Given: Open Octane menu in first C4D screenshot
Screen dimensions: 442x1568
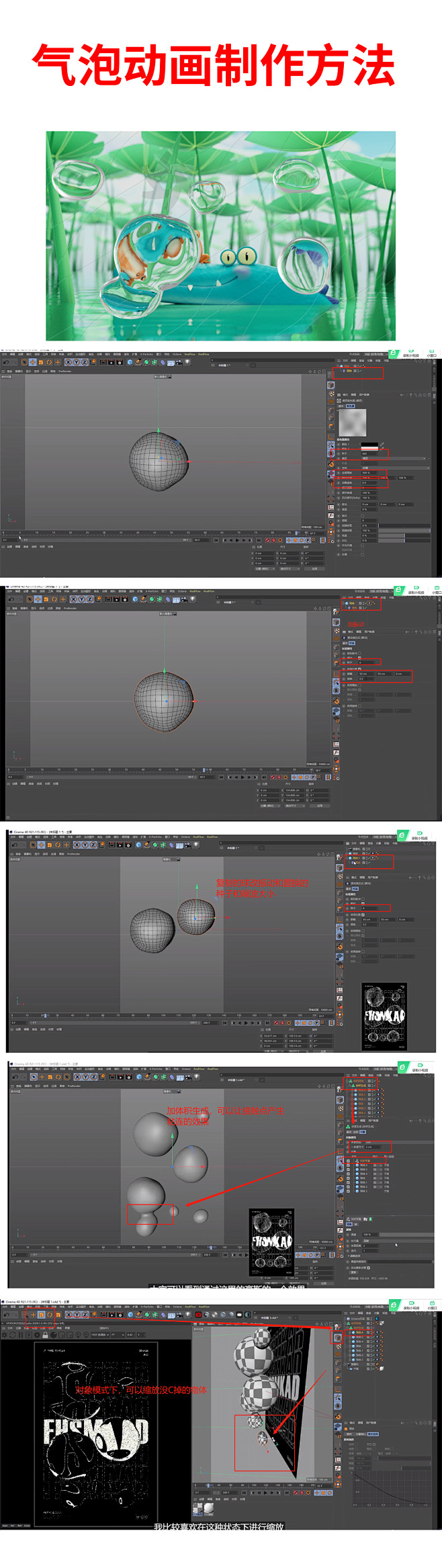Looking at the screenshot, I should pos(176,353).
